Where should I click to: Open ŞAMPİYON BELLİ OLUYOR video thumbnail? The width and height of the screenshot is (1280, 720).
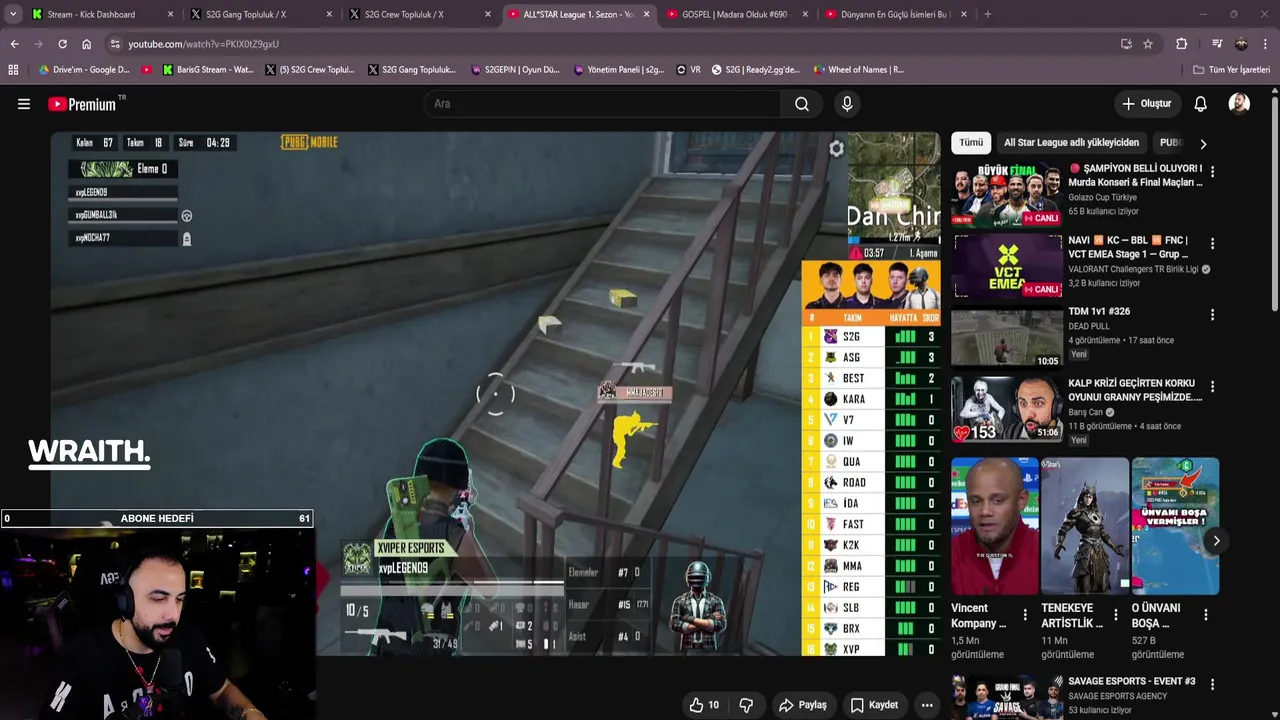click(x=1006, y=194)
